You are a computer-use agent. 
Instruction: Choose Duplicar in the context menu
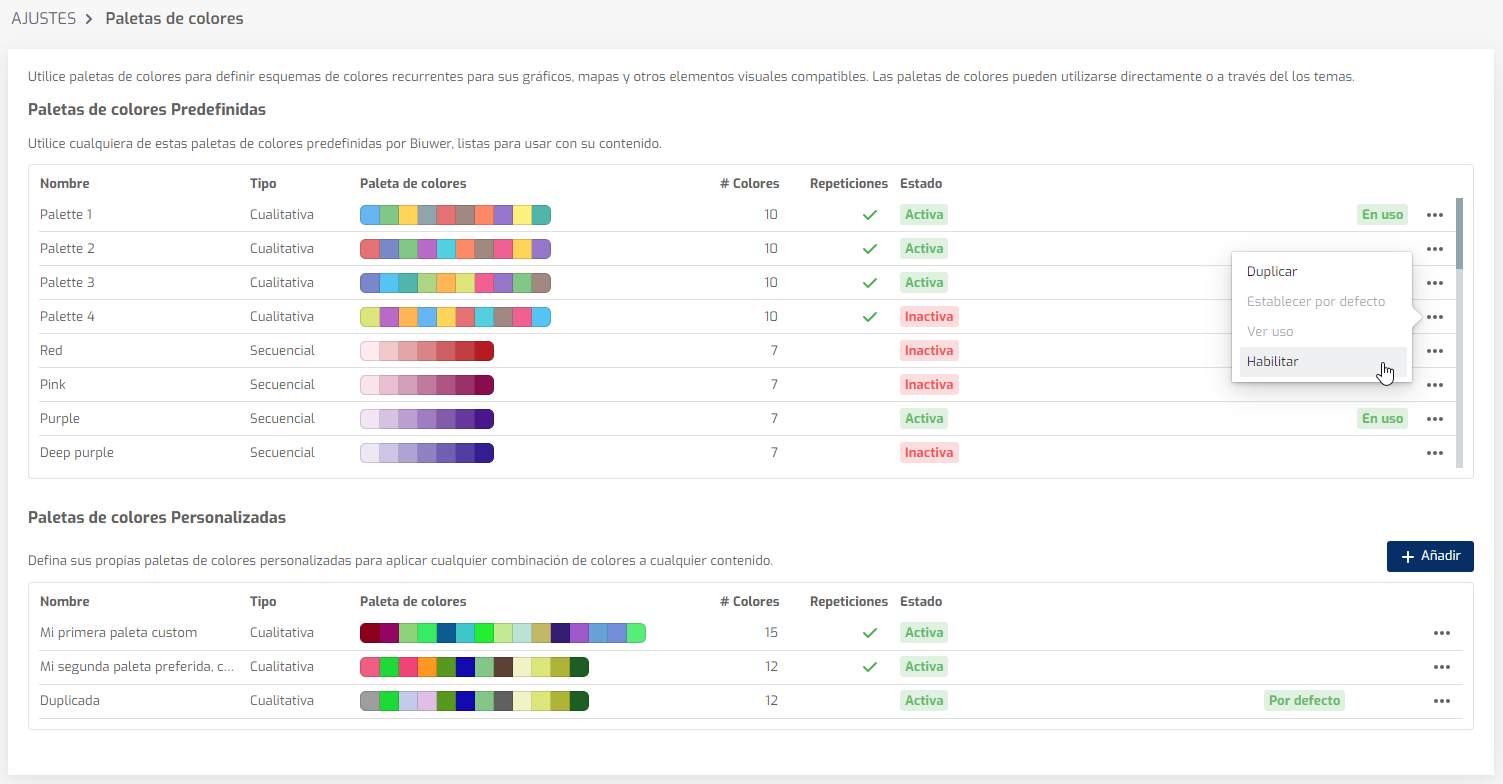(1323, 271)
